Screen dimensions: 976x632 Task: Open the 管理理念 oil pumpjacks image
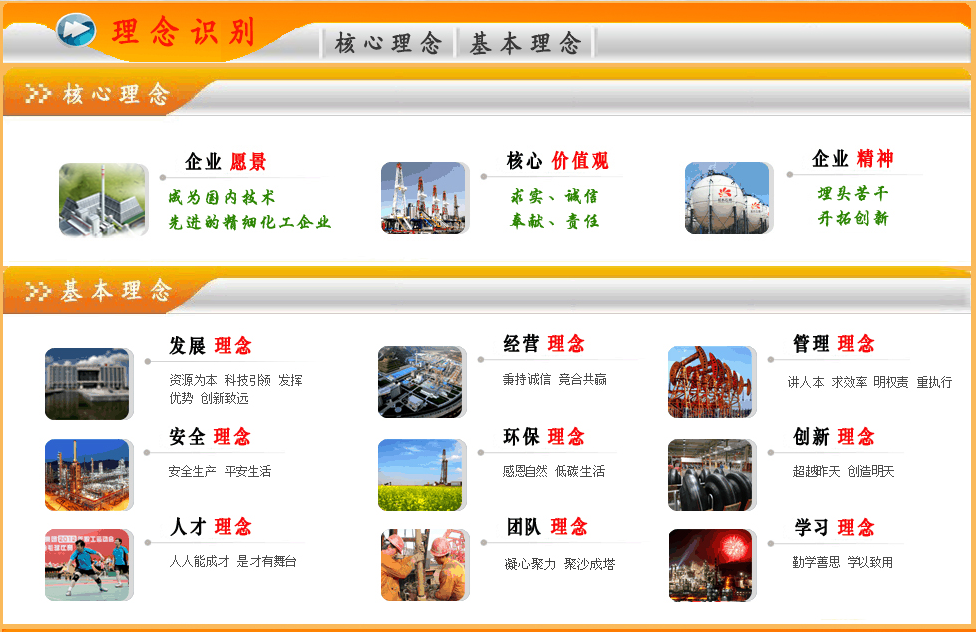(710, 382)
